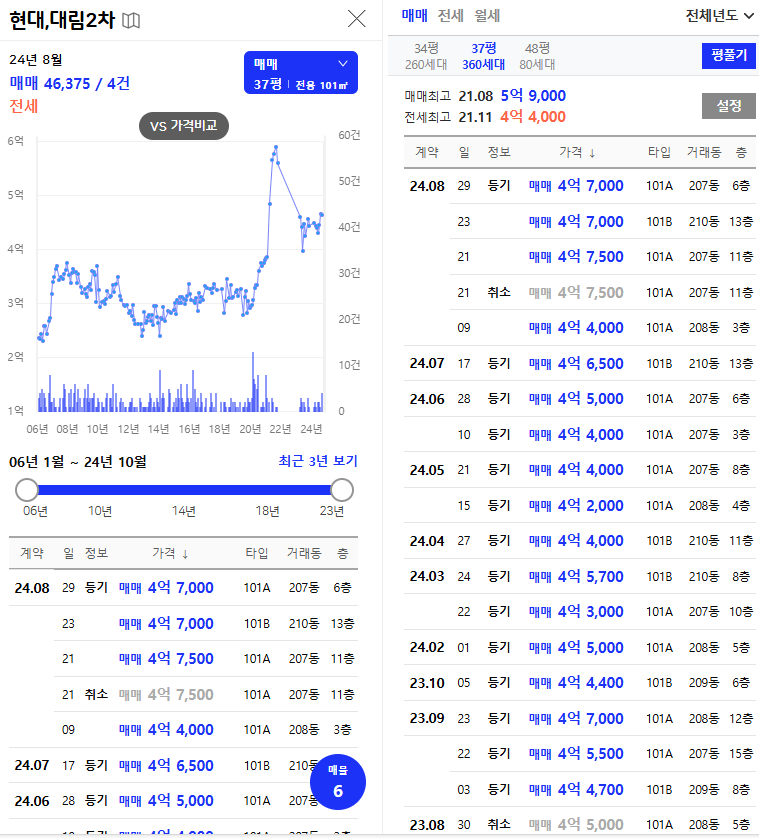The height and width of the screenshot is (838, 759).
Task: Sort by 가격 in the left table header
Action: tap(170, 553)
